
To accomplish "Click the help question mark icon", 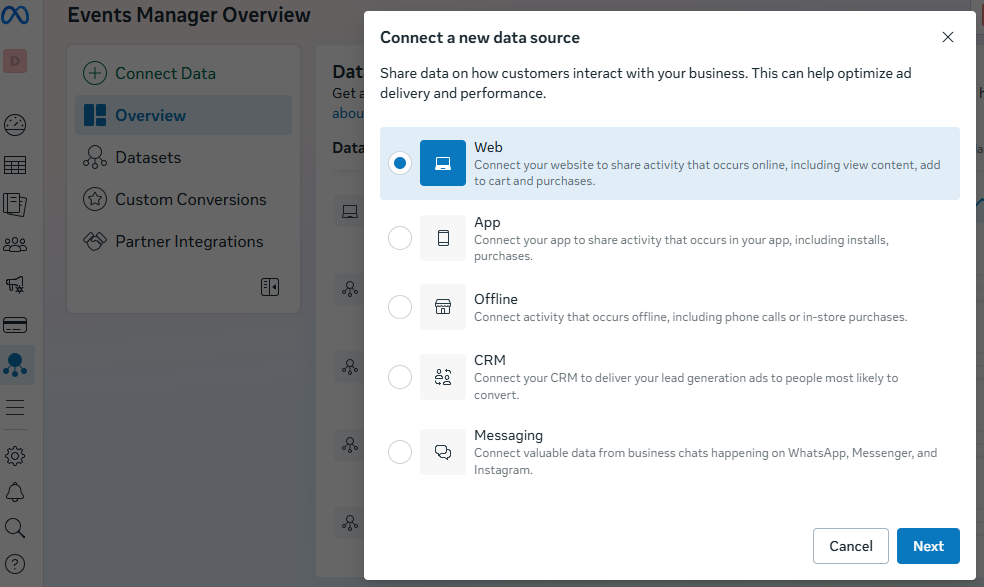I will point(15,564).
